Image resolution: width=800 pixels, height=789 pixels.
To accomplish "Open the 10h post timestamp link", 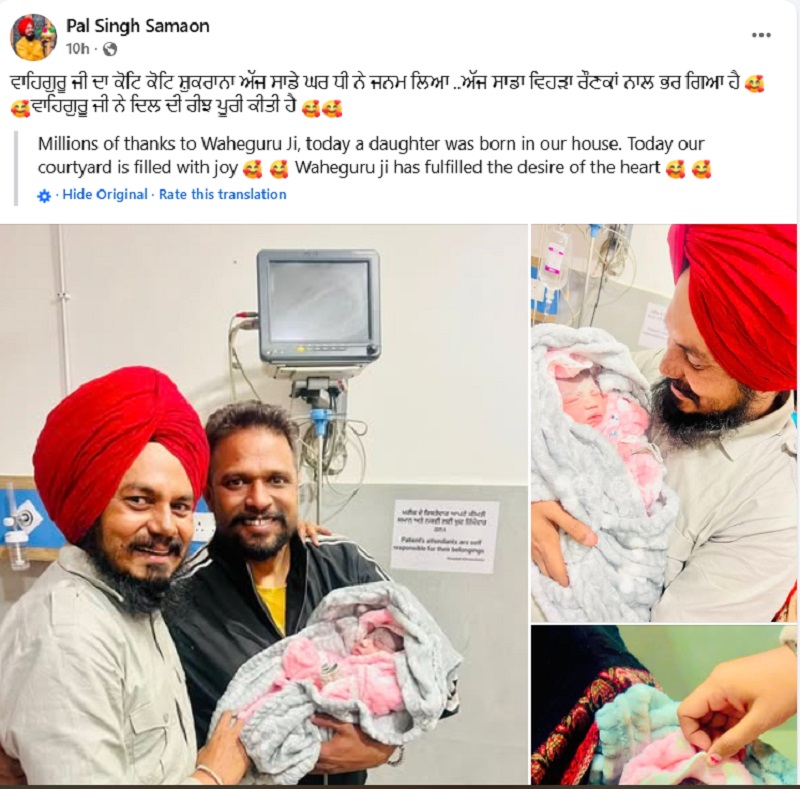I will point(78,49).
